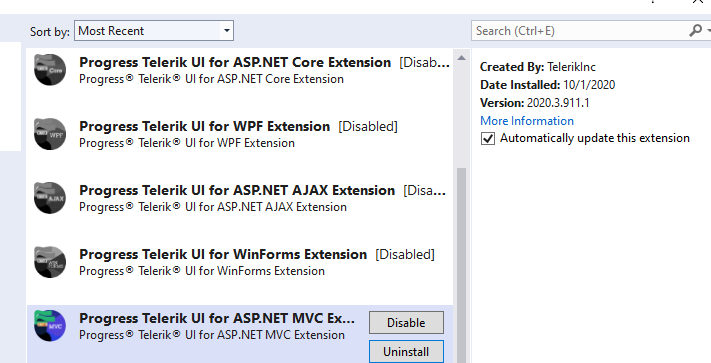Click the Date Installed 10/1/2020 text
Viewport: 711px width, 363px height.
[x=547, y=85]
